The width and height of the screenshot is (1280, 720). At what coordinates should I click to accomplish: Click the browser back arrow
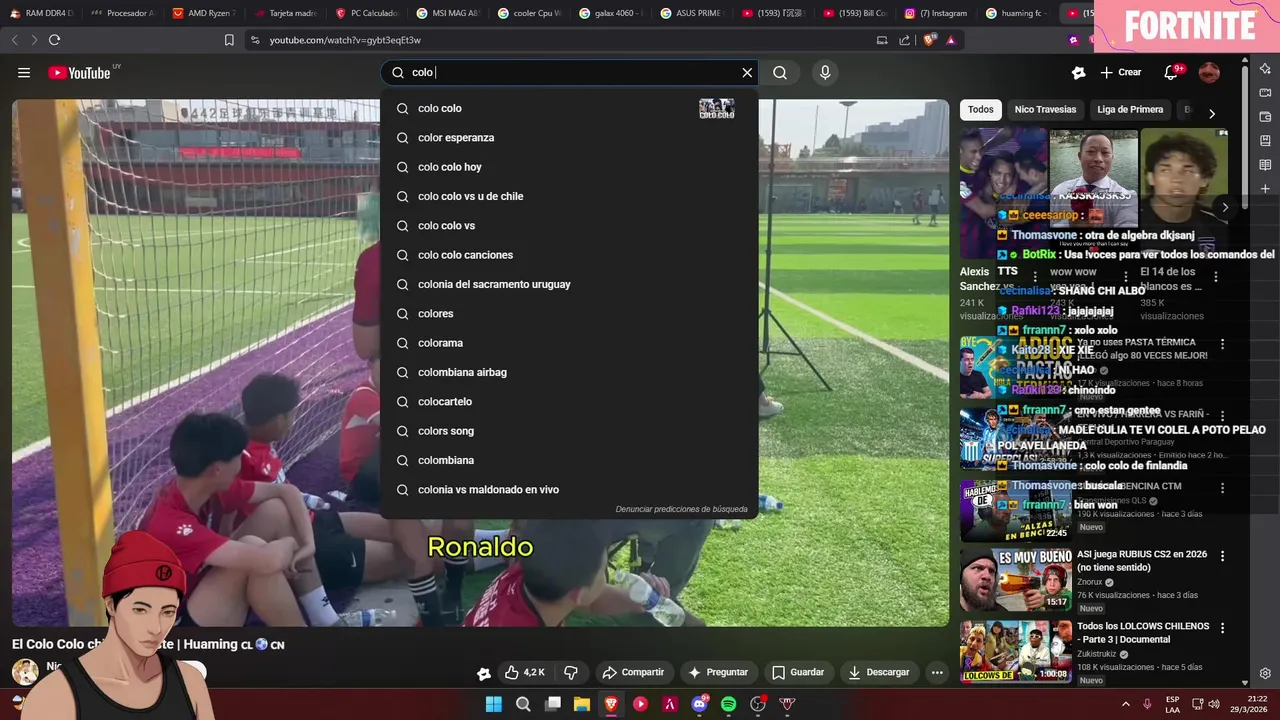[14, 40]
